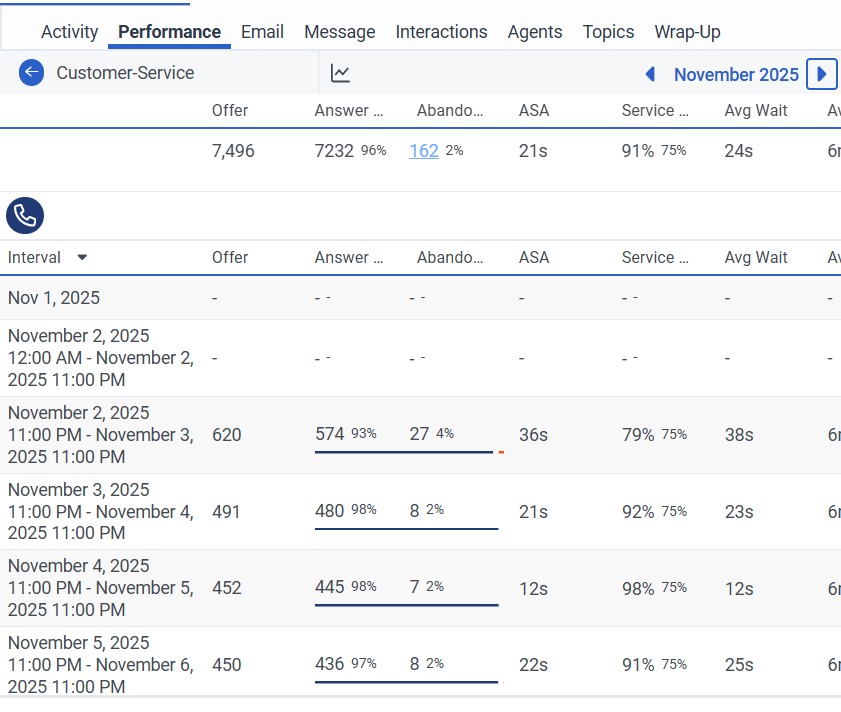The height and width of the screenshot is (712, 841).
Task: Open the Topics tab
Action: pos(608,31)
